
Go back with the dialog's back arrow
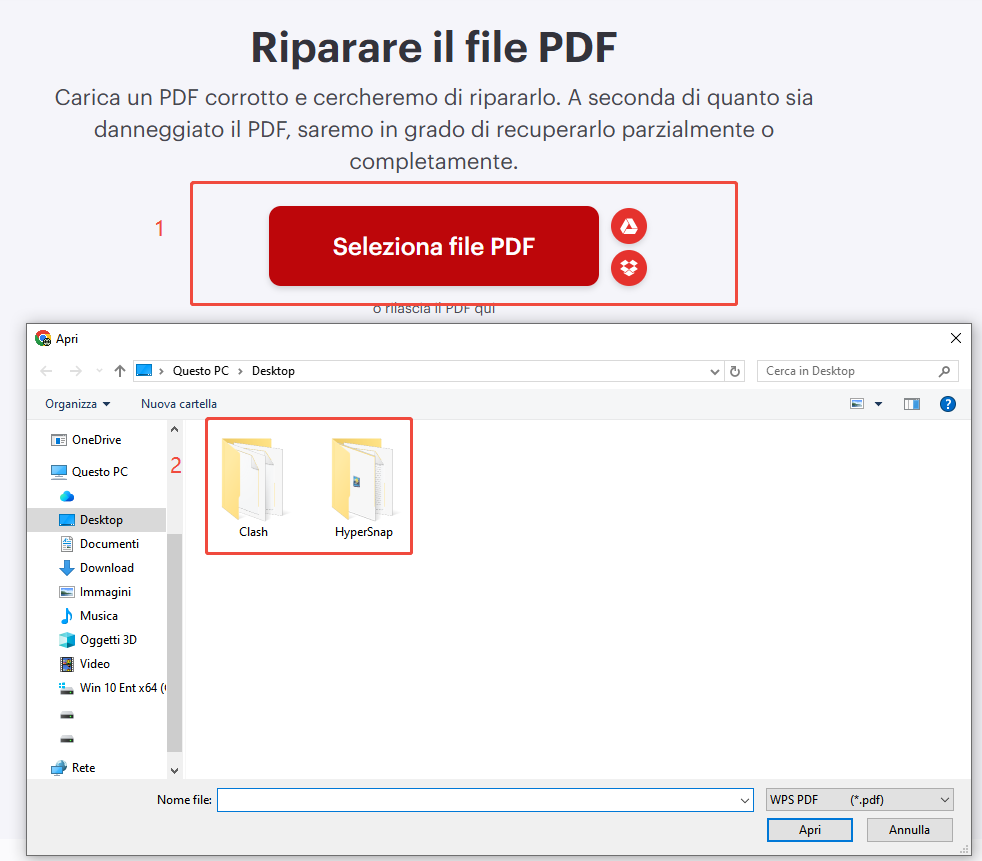46,371
